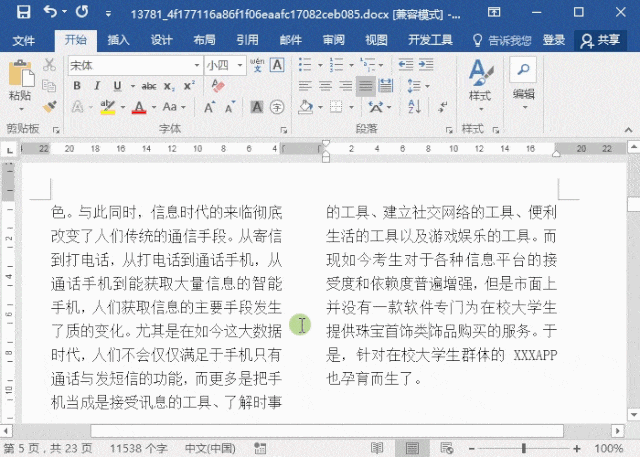Center align the text
The height and width of the screenshot is (457, 640).
[x=325, y=86]
